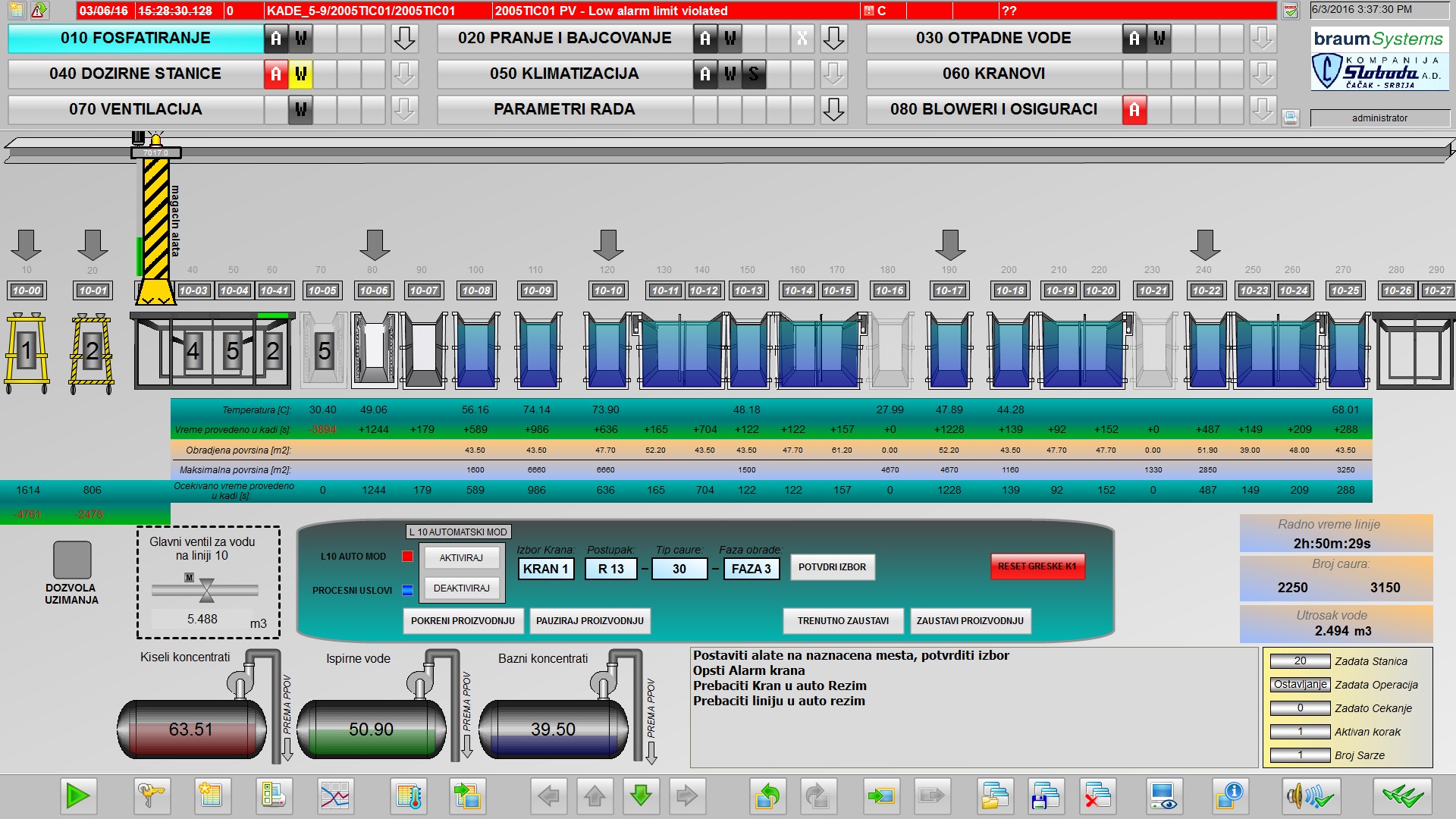Image resolution: width=1456 pixels, height=819 pixels.
Task: Click the save screen composition icon
Action: 1045,795
